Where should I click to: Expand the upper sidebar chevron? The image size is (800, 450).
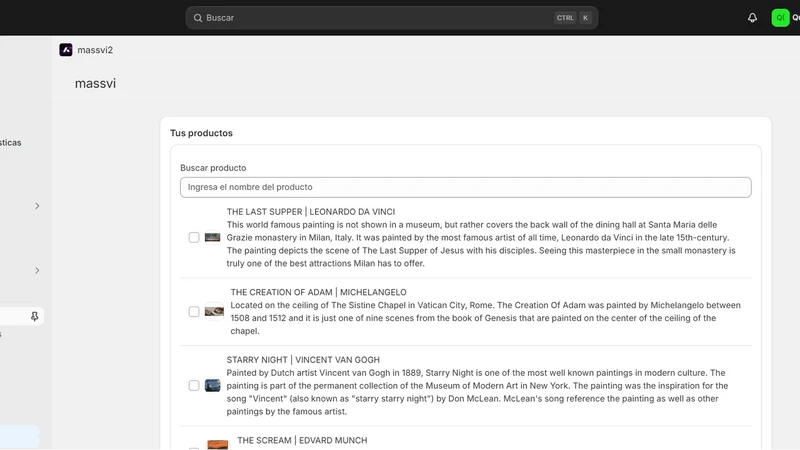pyautogui.click(x=37, y=206)
